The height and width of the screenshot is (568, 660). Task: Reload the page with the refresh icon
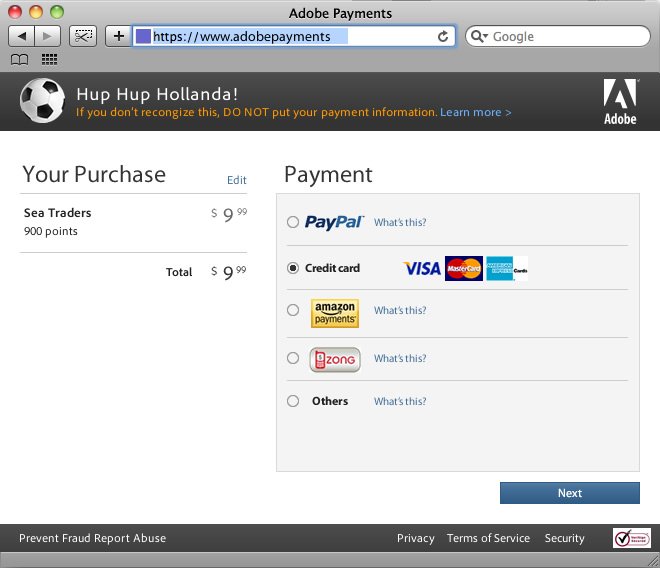point(443,37)
